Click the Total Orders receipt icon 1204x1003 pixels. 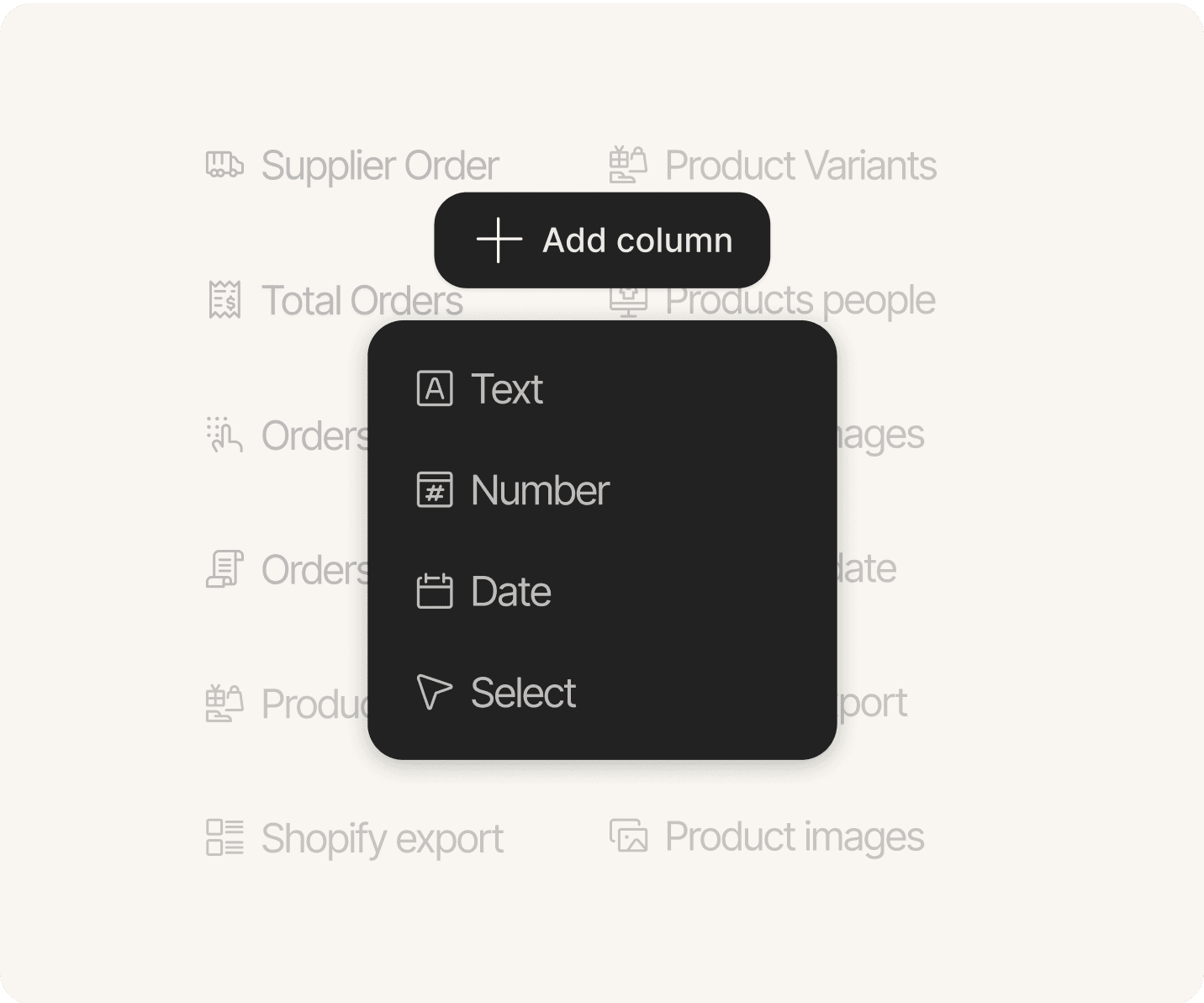pyautogui.click(x=224, y=300)
